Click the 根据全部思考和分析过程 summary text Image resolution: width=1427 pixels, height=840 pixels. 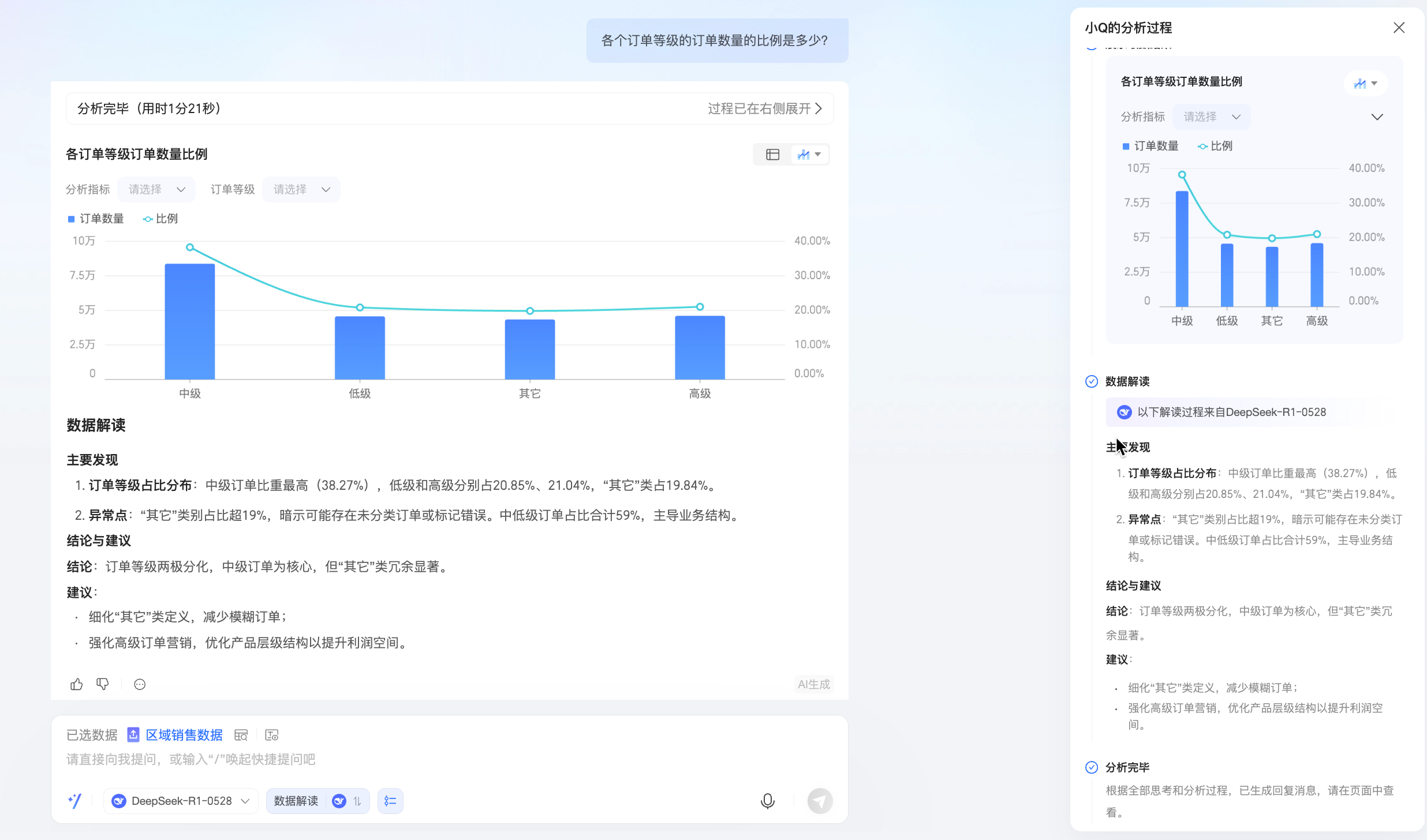(1250, 801)
